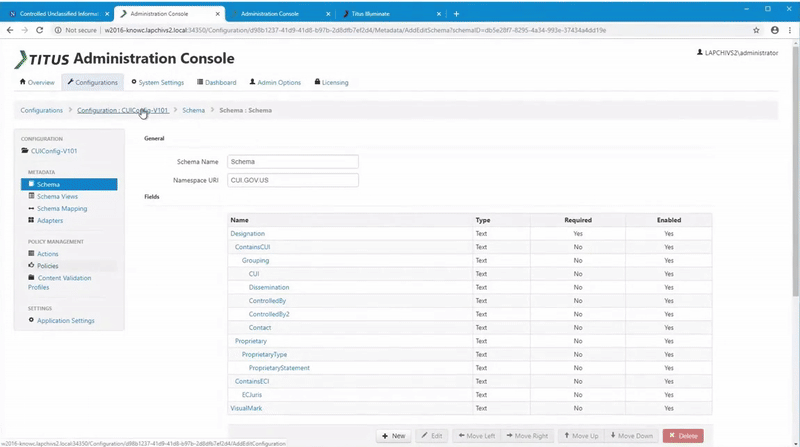Image resolution: width=800 pixels, height=447 pixels.
Task: Open the Proprietary field
Action: click(251, 341)
